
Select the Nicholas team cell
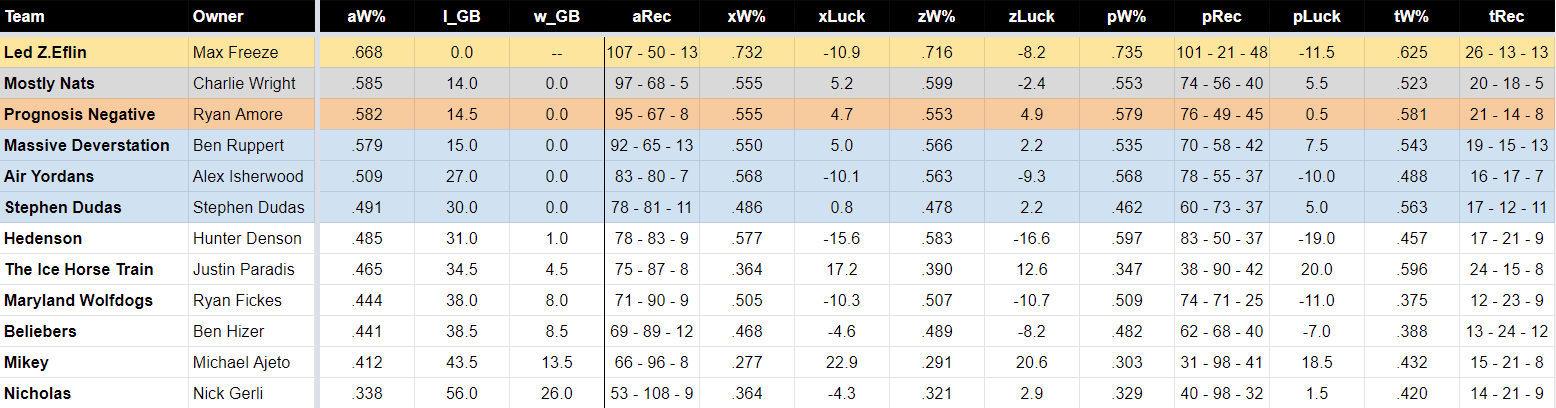point(94,393)
